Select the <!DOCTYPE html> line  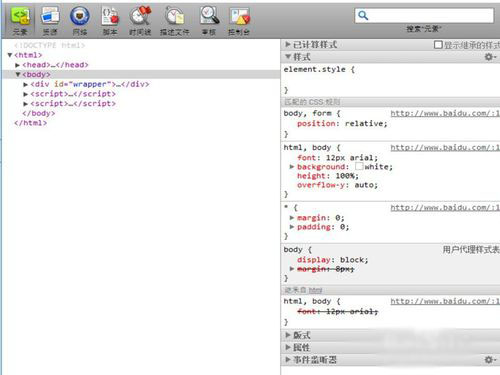click(49, 45)
